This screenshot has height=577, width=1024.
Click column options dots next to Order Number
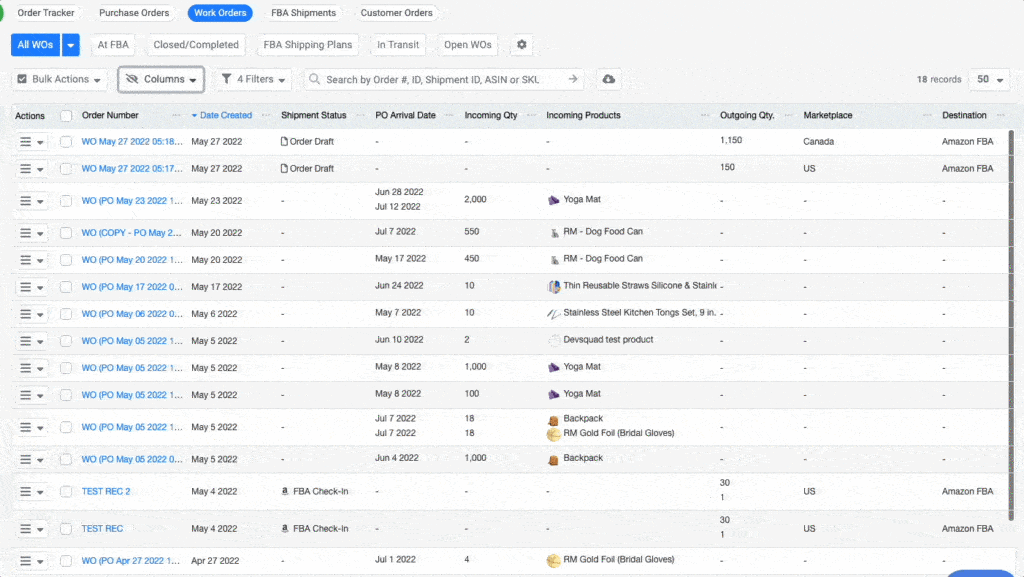[x=177, y=116]
